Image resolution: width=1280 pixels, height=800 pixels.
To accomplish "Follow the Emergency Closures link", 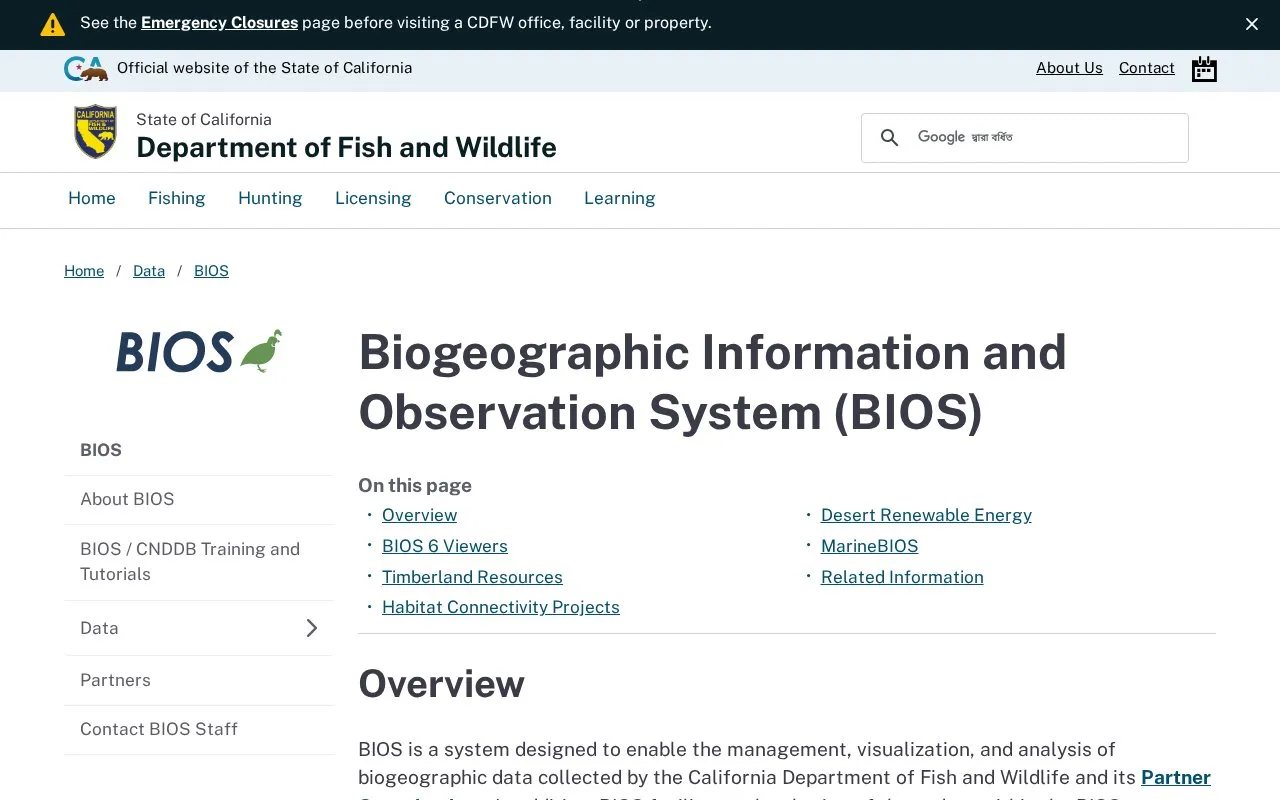I will [x=219, y=23].
